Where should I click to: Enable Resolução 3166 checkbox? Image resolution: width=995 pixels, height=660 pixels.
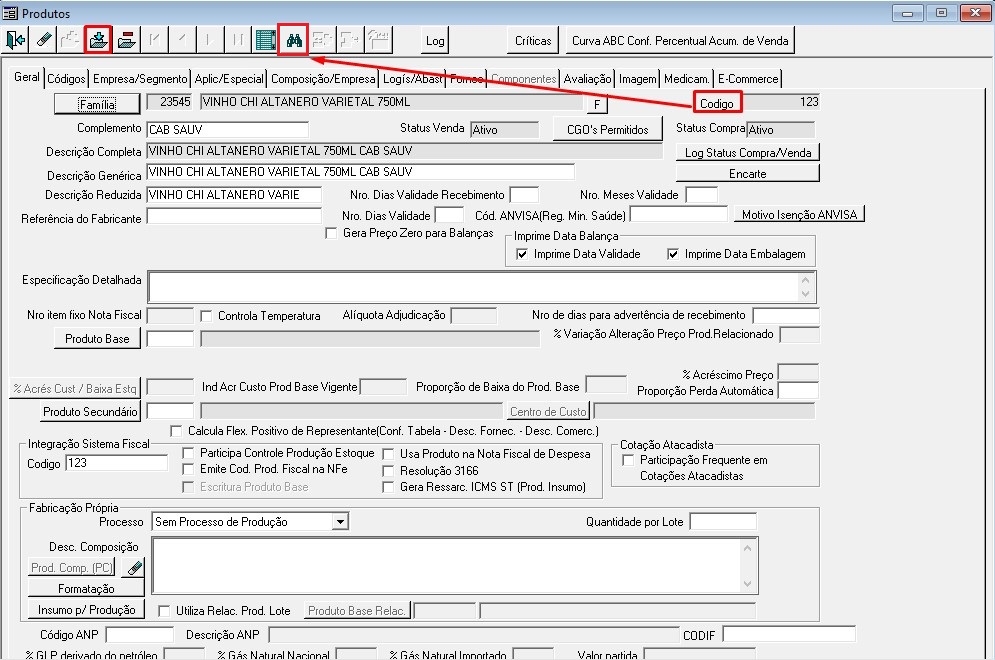click(388, 471)
